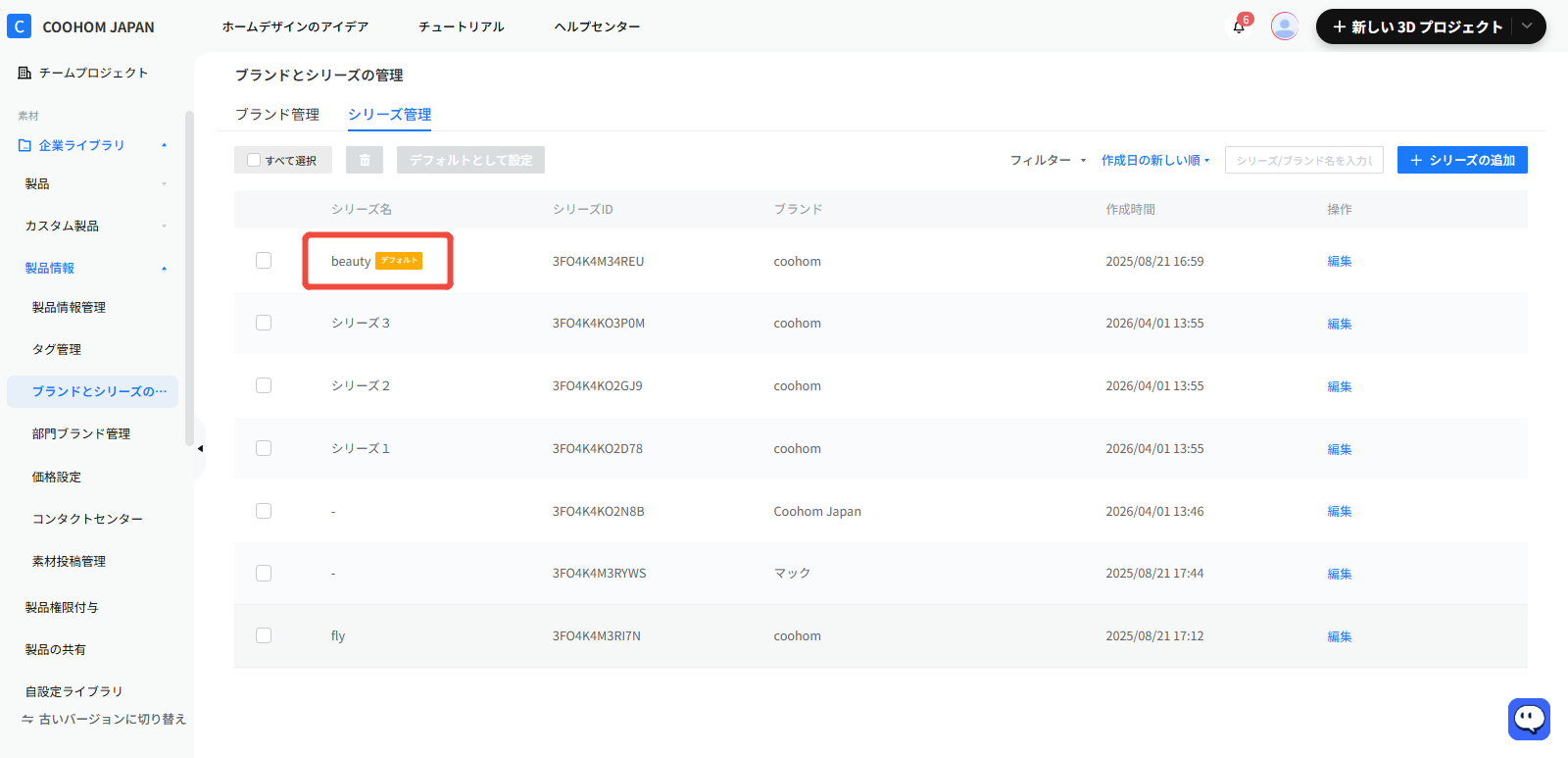
Task: Click timestamp 2025/08/21 17:44
Action: [1154, 573]
